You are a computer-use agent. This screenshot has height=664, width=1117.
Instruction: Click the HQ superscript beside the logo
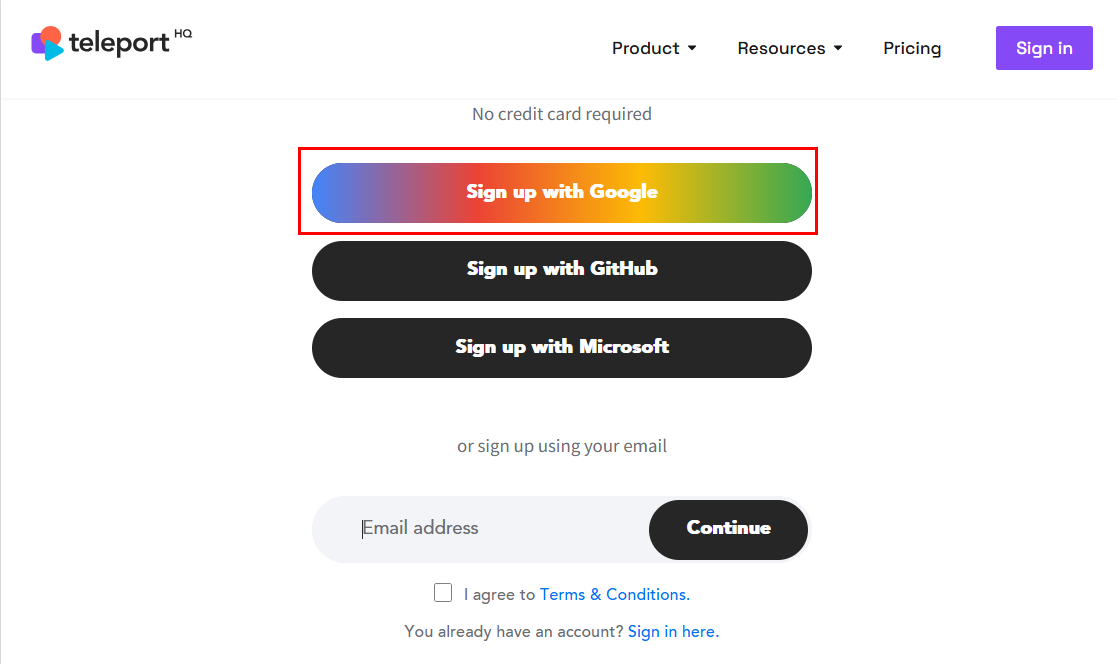tap(183, 34)
